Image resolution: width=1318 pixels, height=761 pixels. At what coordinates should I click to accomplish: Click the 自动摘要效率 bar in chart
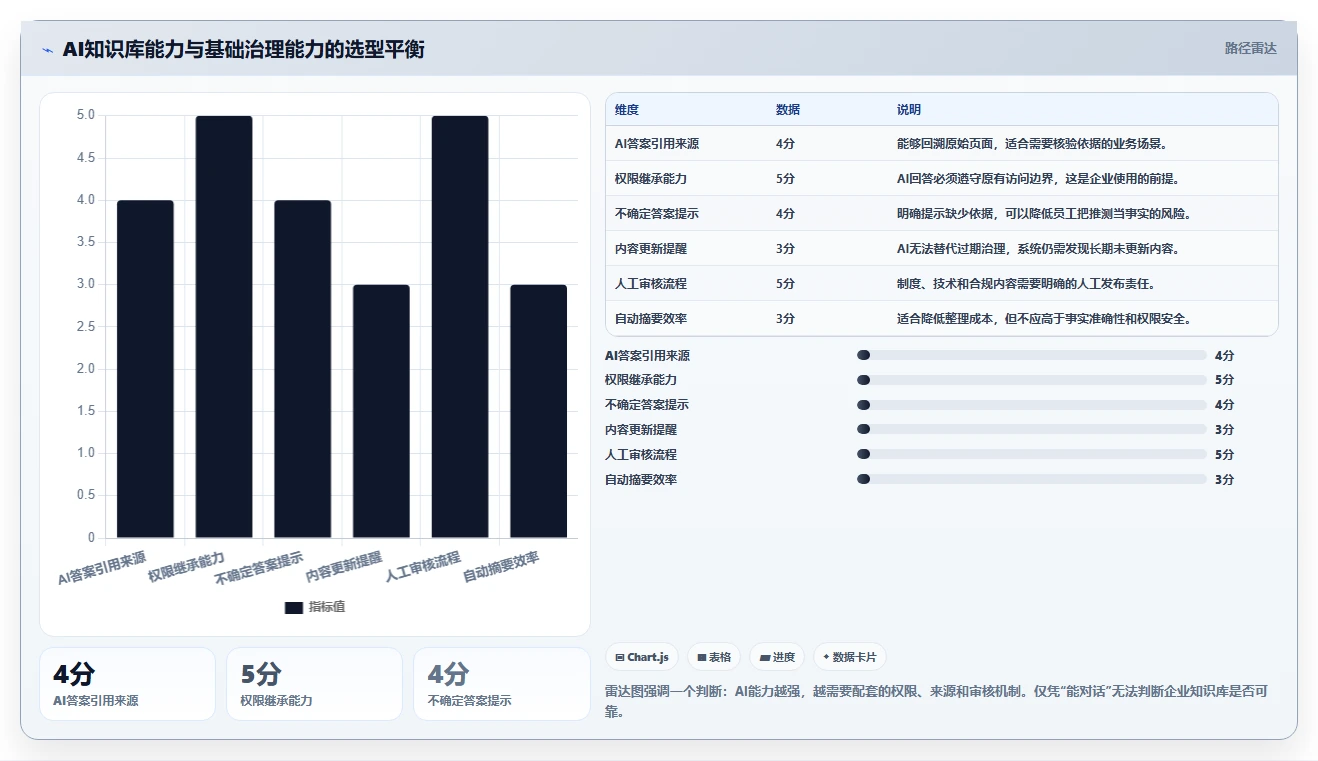pyautogui.click(x=539, y=411)
